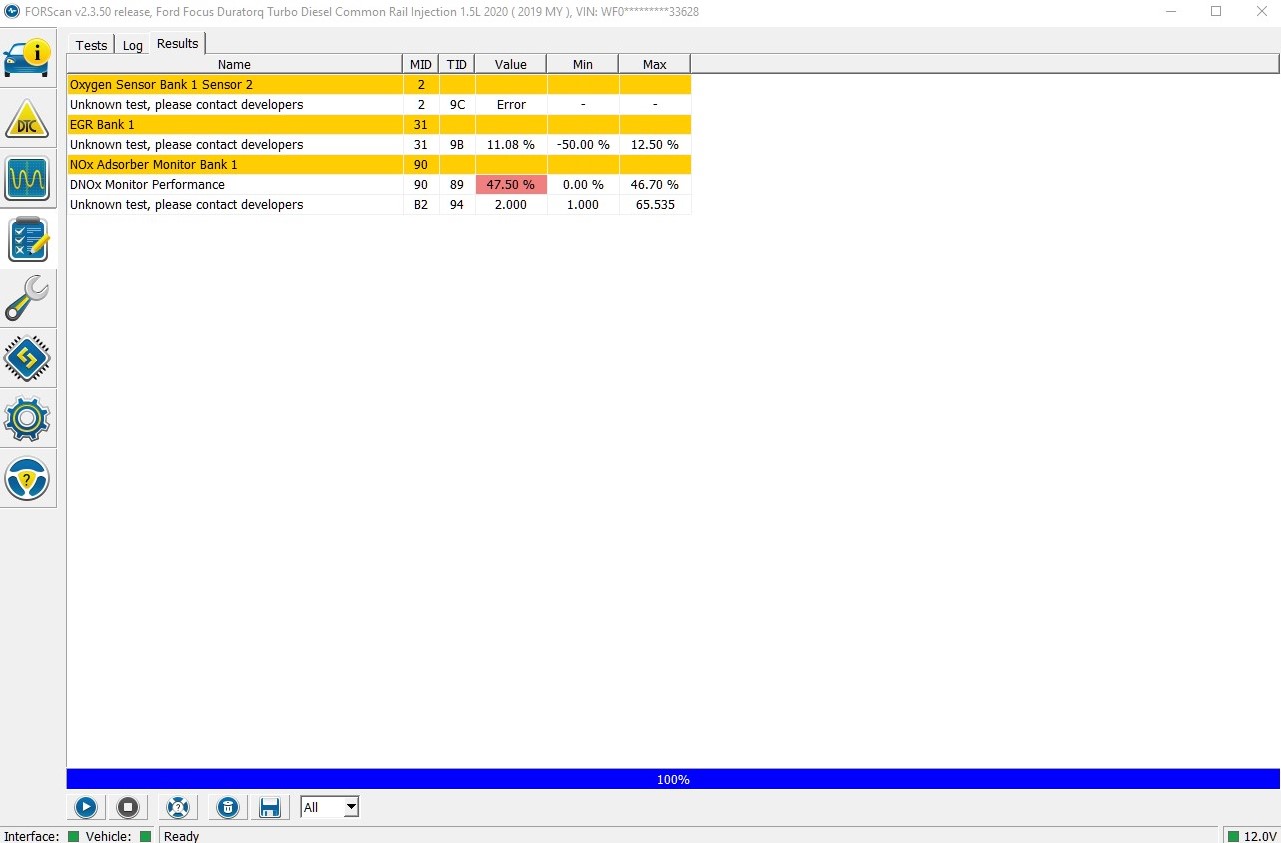Viewport: 1281px width, 843px height.
Task: Open the steering wheel help section
Action: coord(27,478)
